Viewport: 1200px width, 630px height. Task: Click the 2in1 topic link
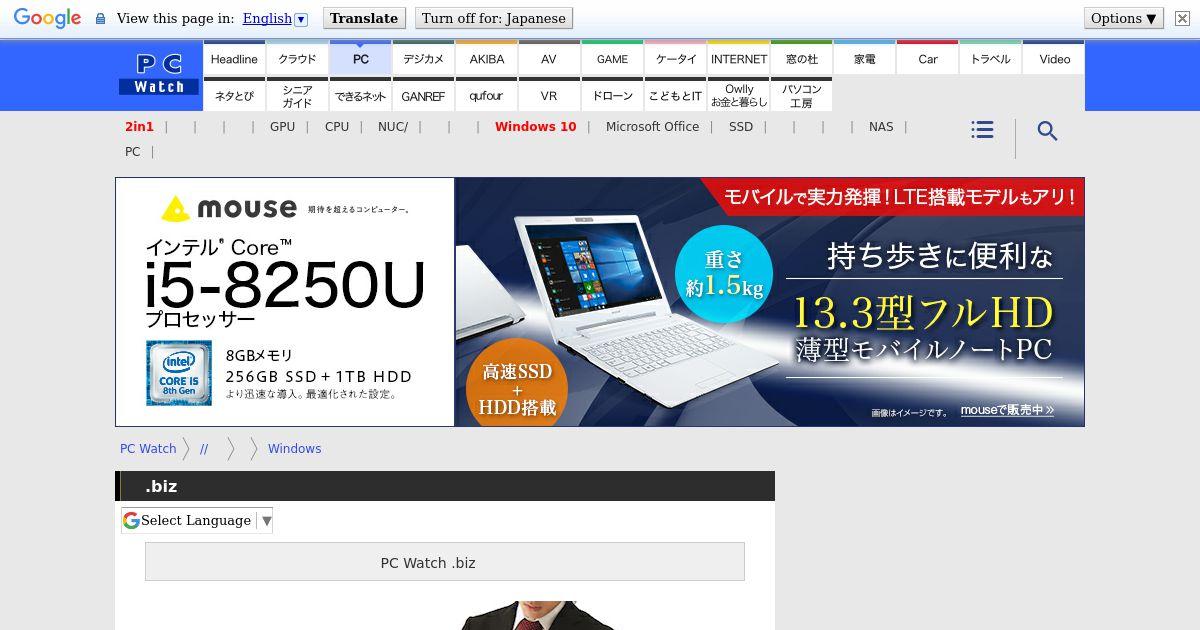click(139, 127)
